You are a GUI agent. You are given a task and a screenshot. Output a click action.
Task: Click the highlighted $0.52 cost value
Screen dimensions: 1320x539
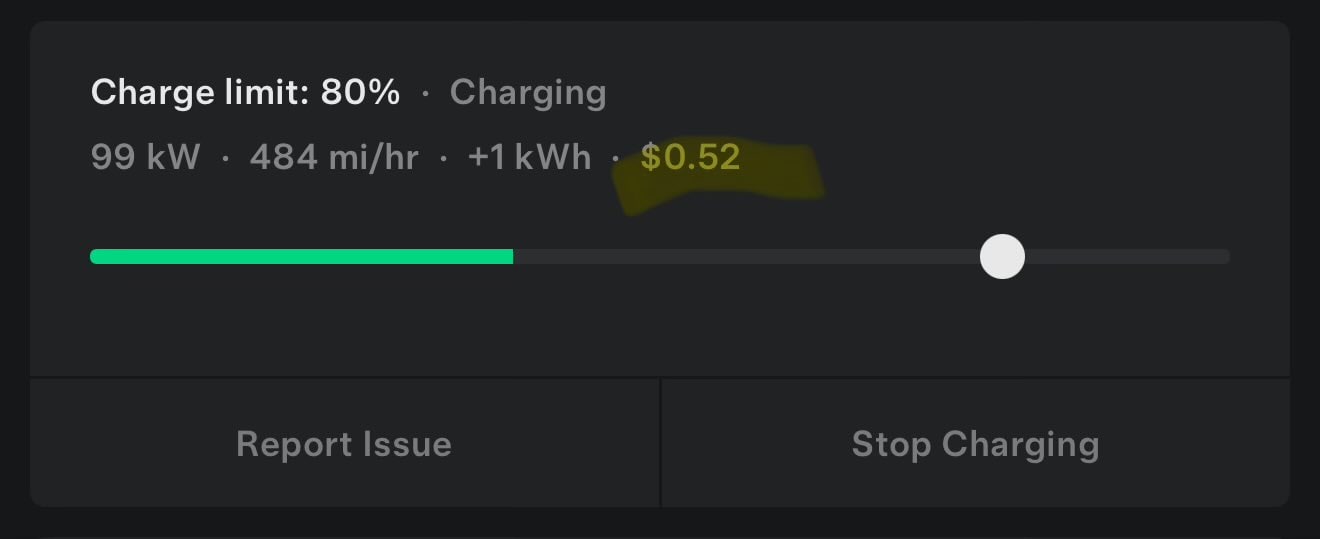(690, 157)
